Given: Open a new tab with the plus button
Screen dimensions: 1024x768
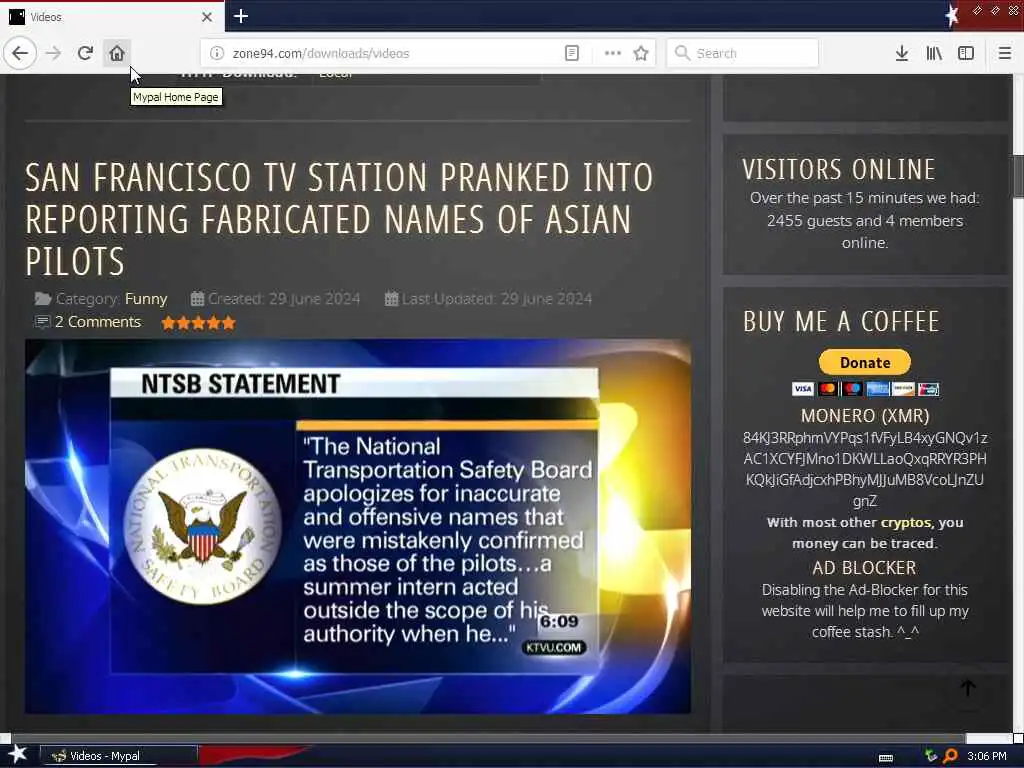Looking at the screenshot, I should [x=240, y=16].
